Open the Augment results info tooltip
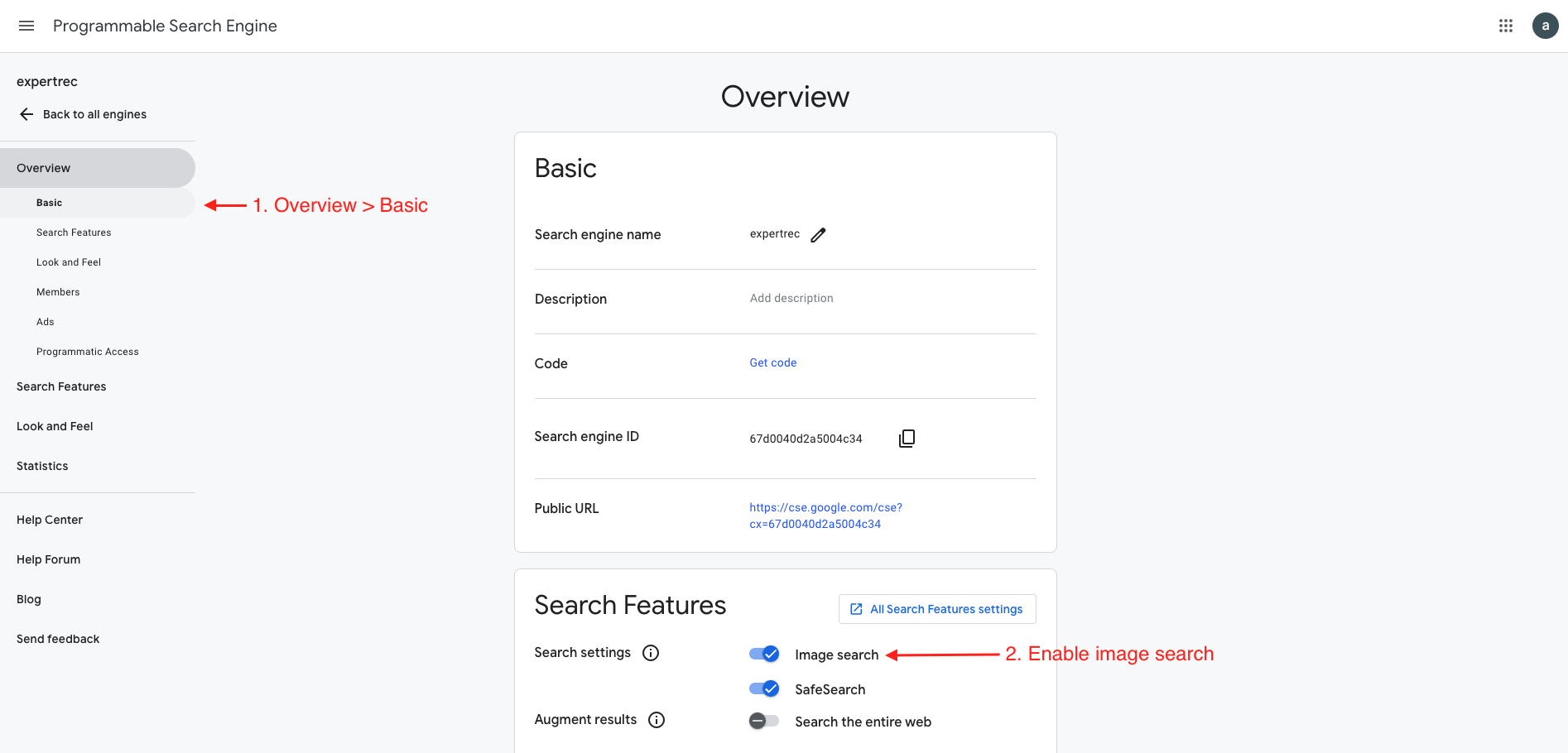This screenshot has width=1568, height=753. point(656,719)
